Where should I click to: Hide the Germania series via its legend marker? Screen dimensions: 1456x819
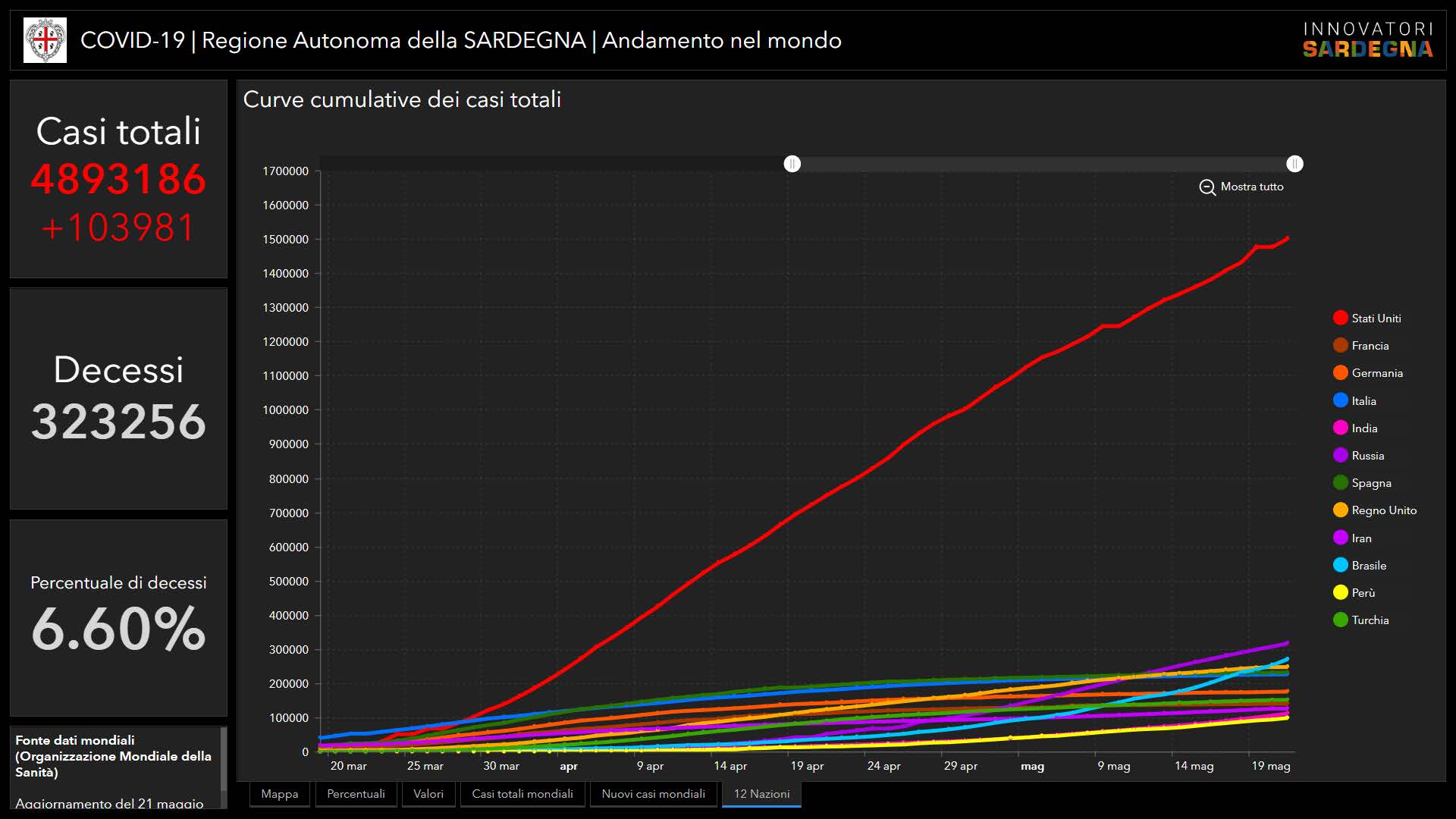point(1340,373)
